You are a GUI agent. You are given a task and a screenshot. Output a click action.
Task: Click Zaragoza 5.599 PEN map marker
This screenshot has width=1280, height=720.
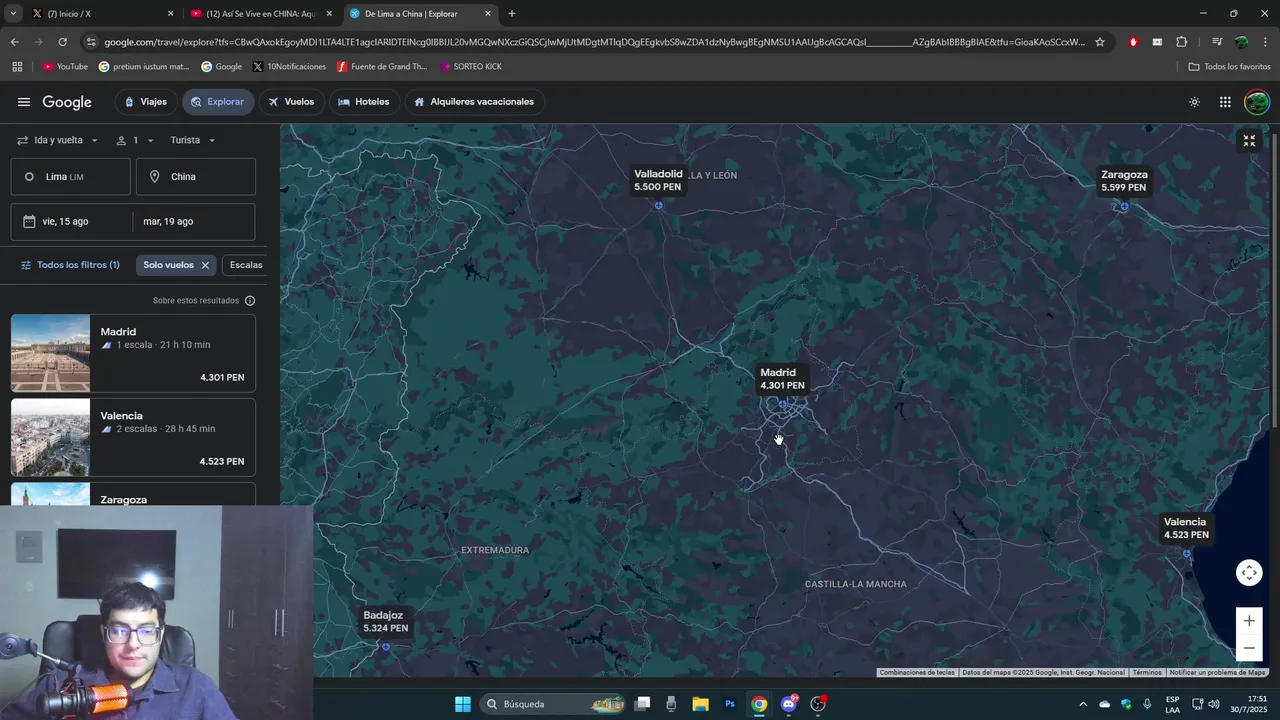coord(1124,181)
